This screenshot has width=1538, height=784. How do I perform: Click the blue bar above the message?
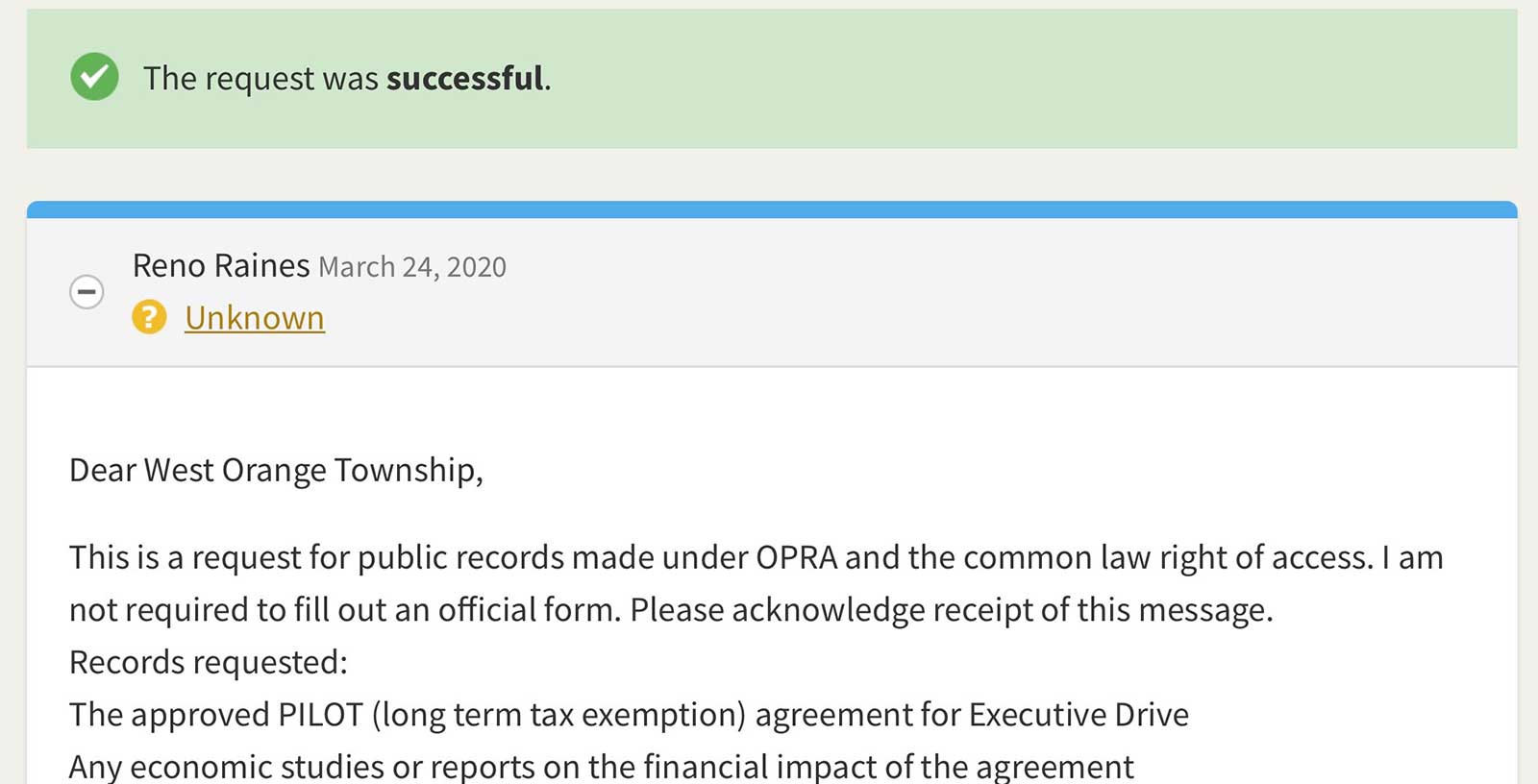point(772,209)
